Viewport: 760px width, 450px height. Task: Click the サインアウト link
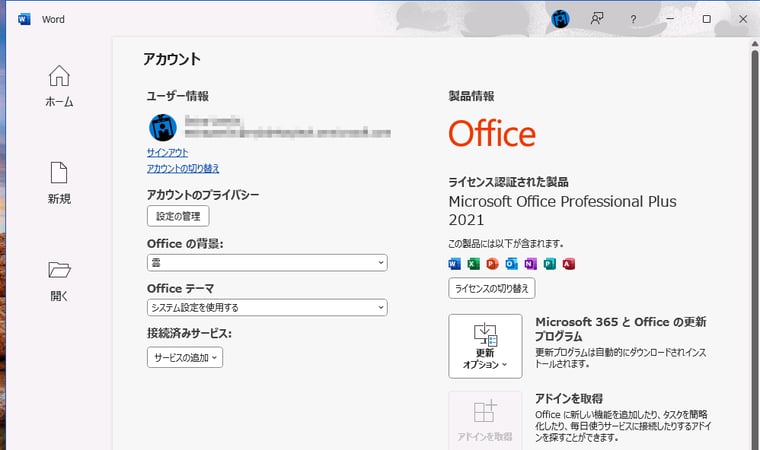pyautogui.click(x=167, y=152)
